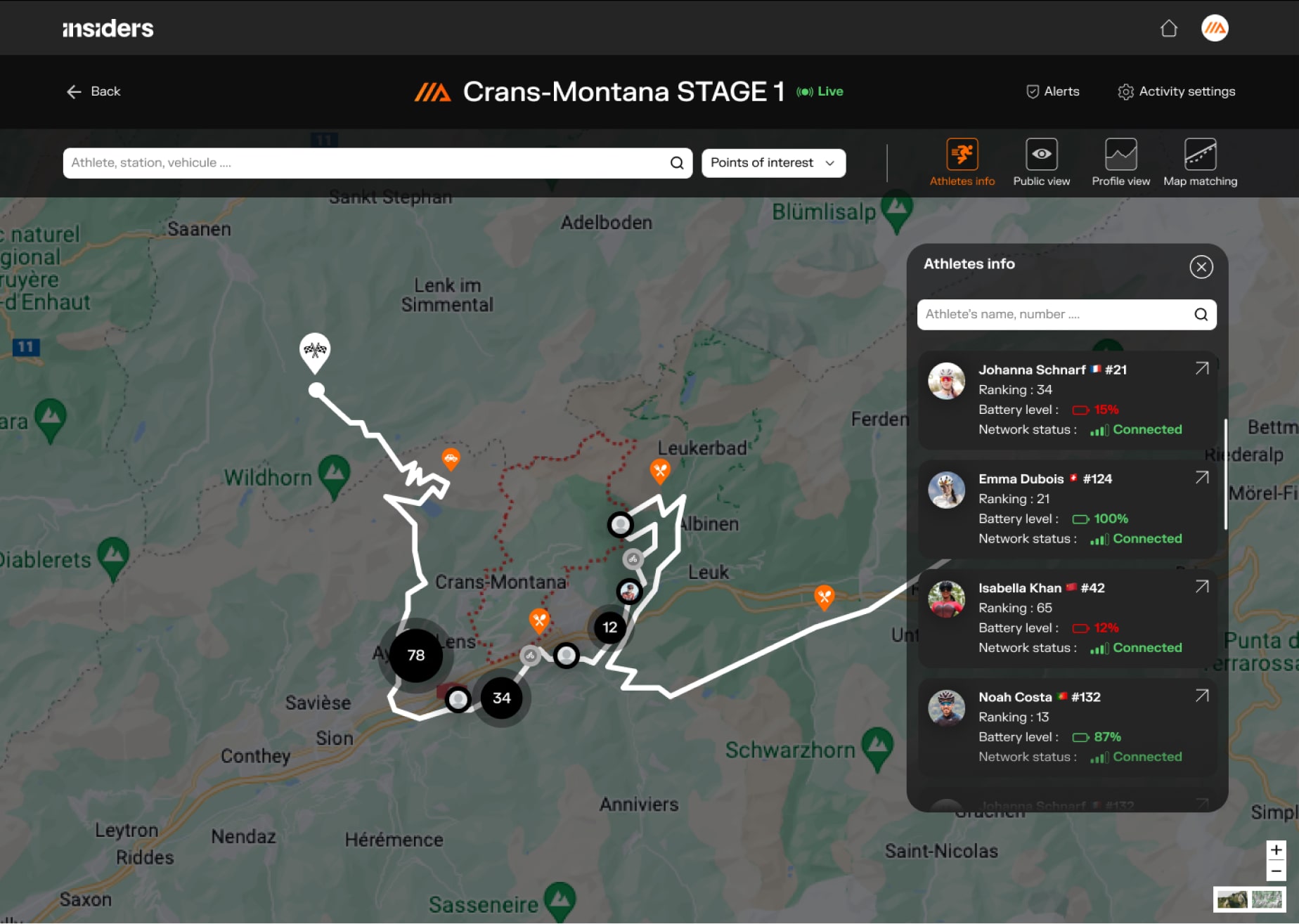Click athlete photo marker below Leuk
Image resolution: width=1299 pixels, height=924 pixels.
[x=629, y=592]
